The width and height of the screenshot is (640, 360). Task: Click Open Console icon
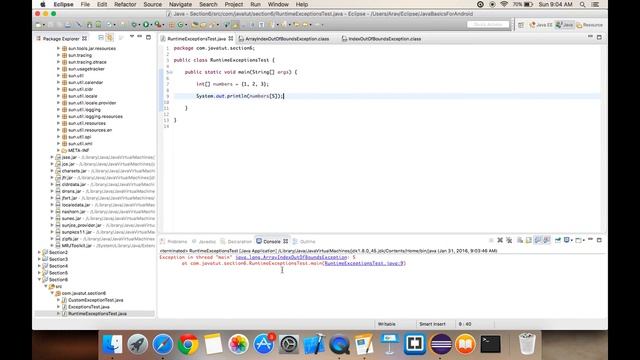pyautogui.click(x=578, y=240)
